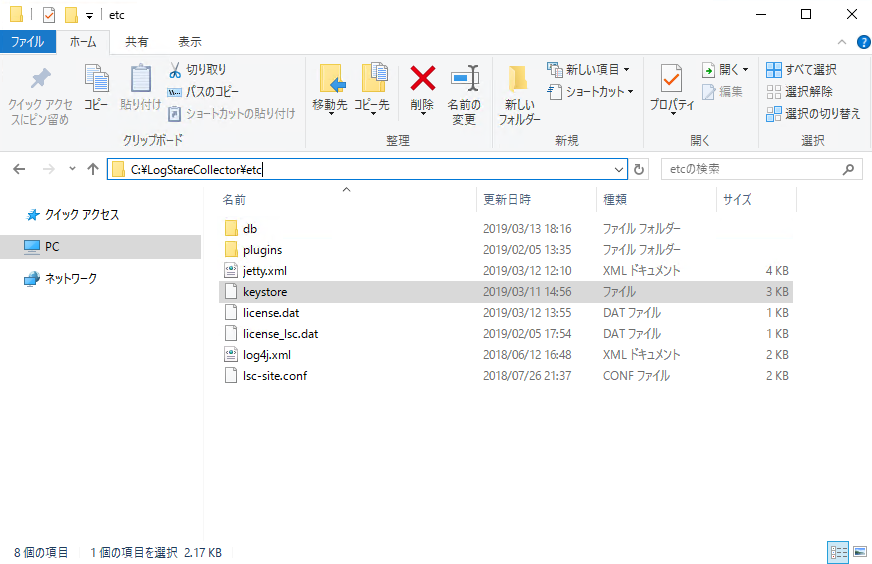Switch to the Share tab
This screenshot has width=872, height=564.
[137, 42]
